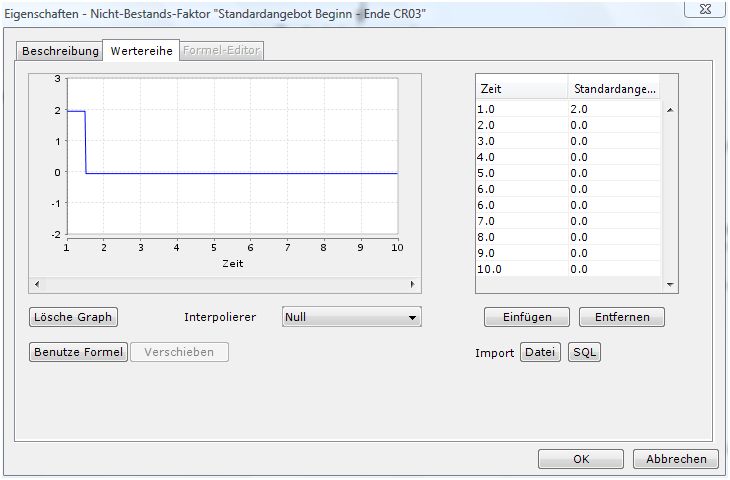The image size is (730, 480).
Task: Click the Lösche Graph button
Action: (x=73, y=317)
